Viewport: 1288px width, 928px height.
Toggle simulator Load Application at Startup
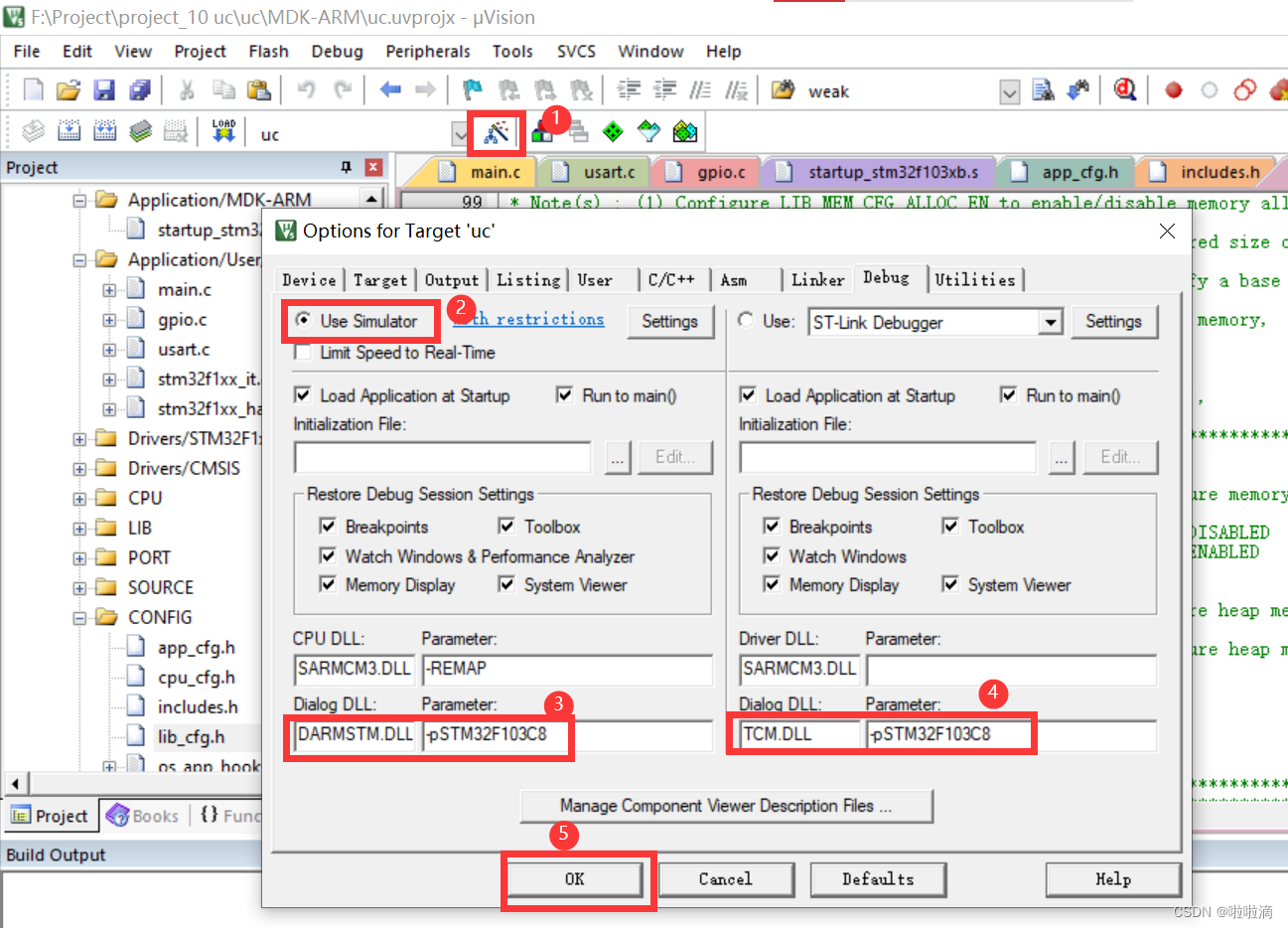pos(303,395)
